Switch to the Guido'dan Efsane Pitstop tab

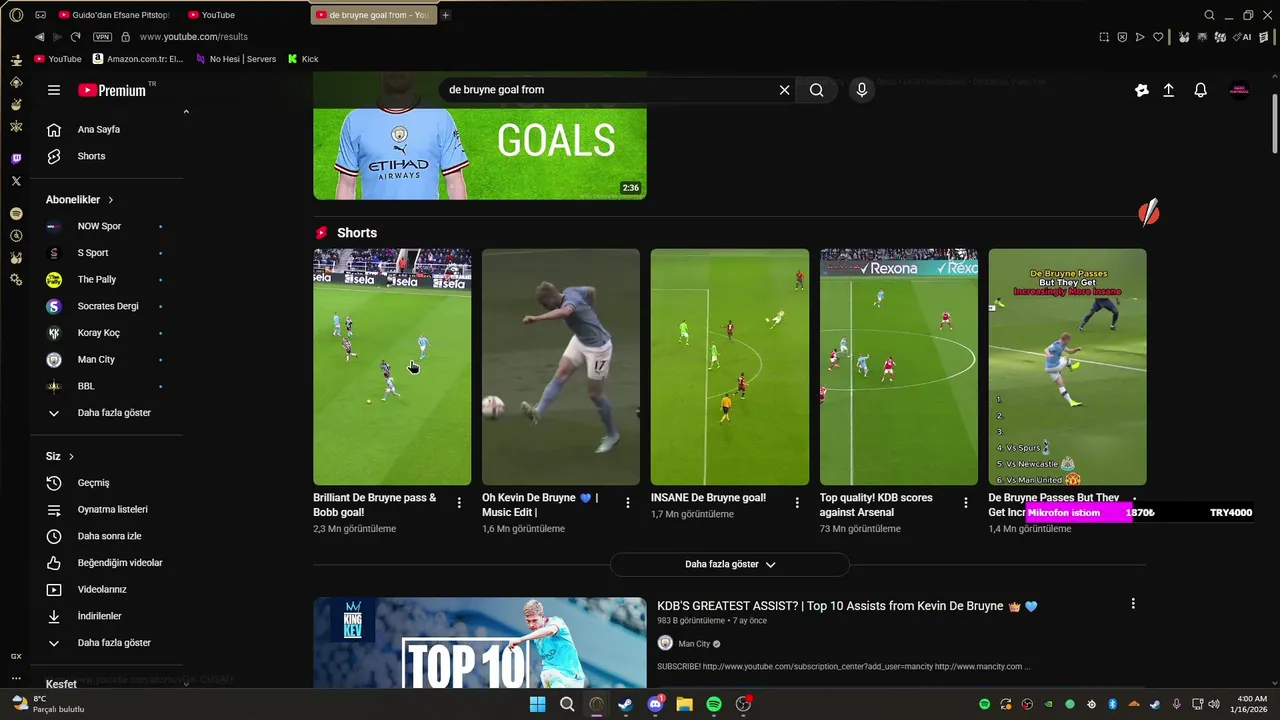(114, 15)
